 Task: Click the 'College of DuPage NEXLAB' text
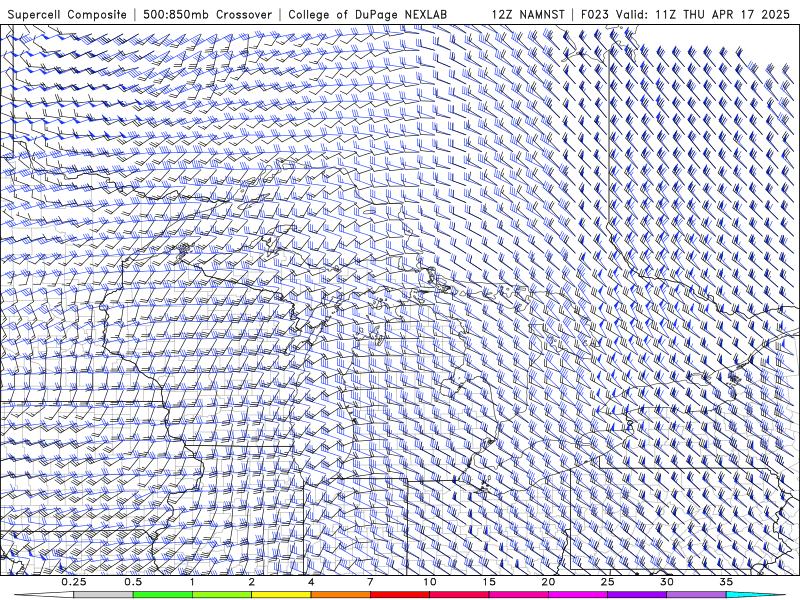(367, 14)
